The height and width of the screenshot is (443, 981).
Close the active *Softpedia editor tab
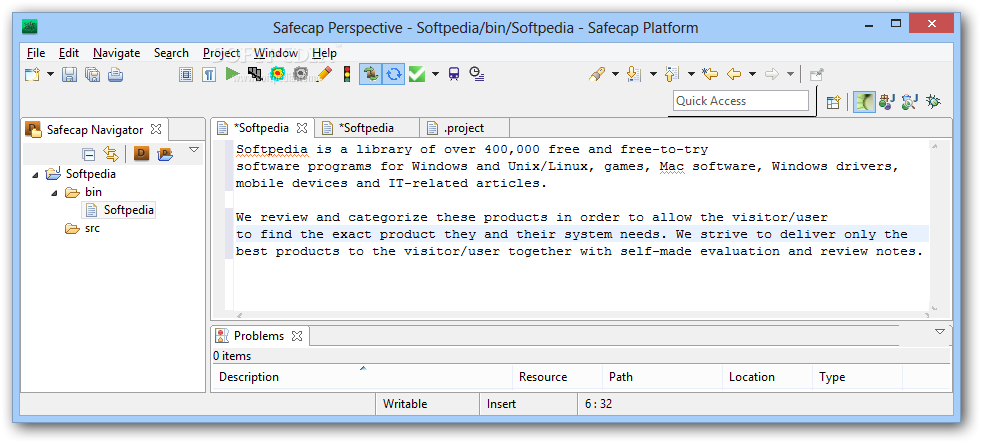(x=302, y=128)
